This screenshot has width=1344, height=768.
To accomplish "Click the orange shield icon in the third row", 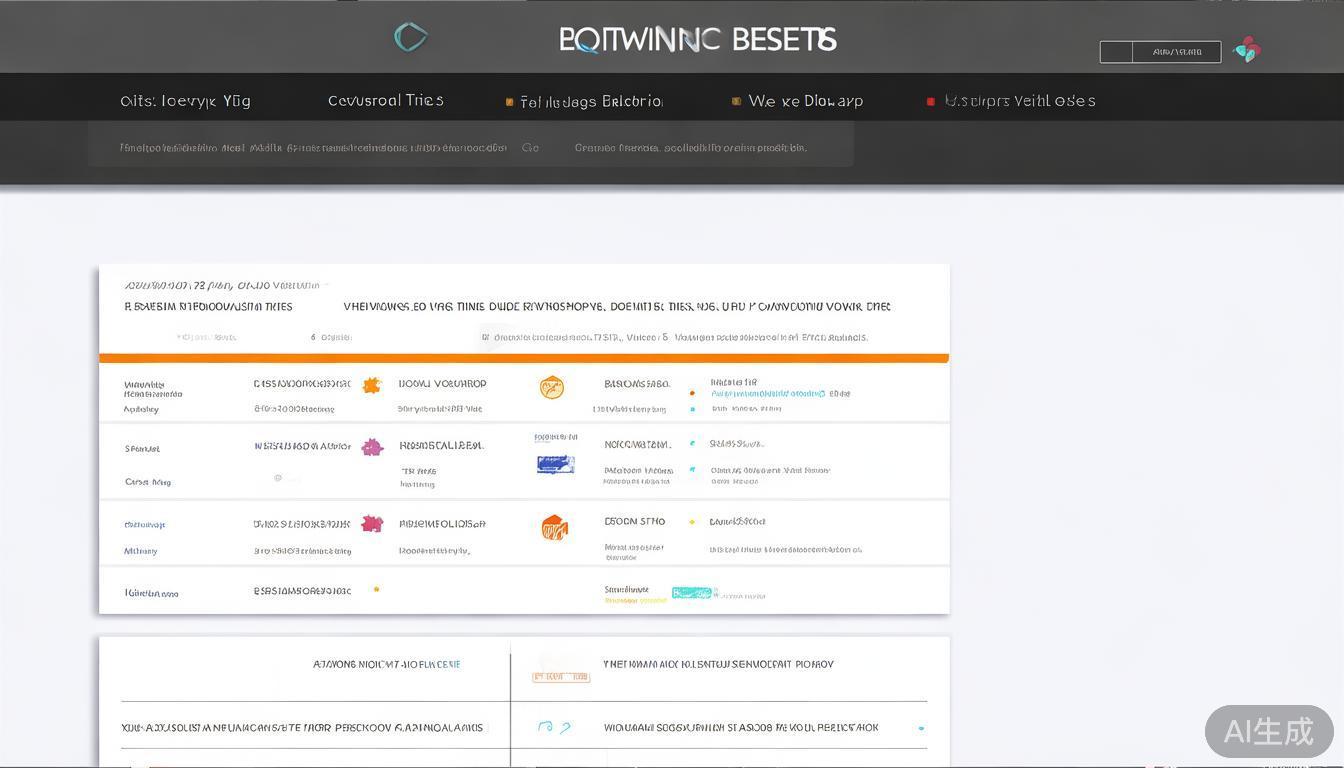I will (x=554, y=528).
